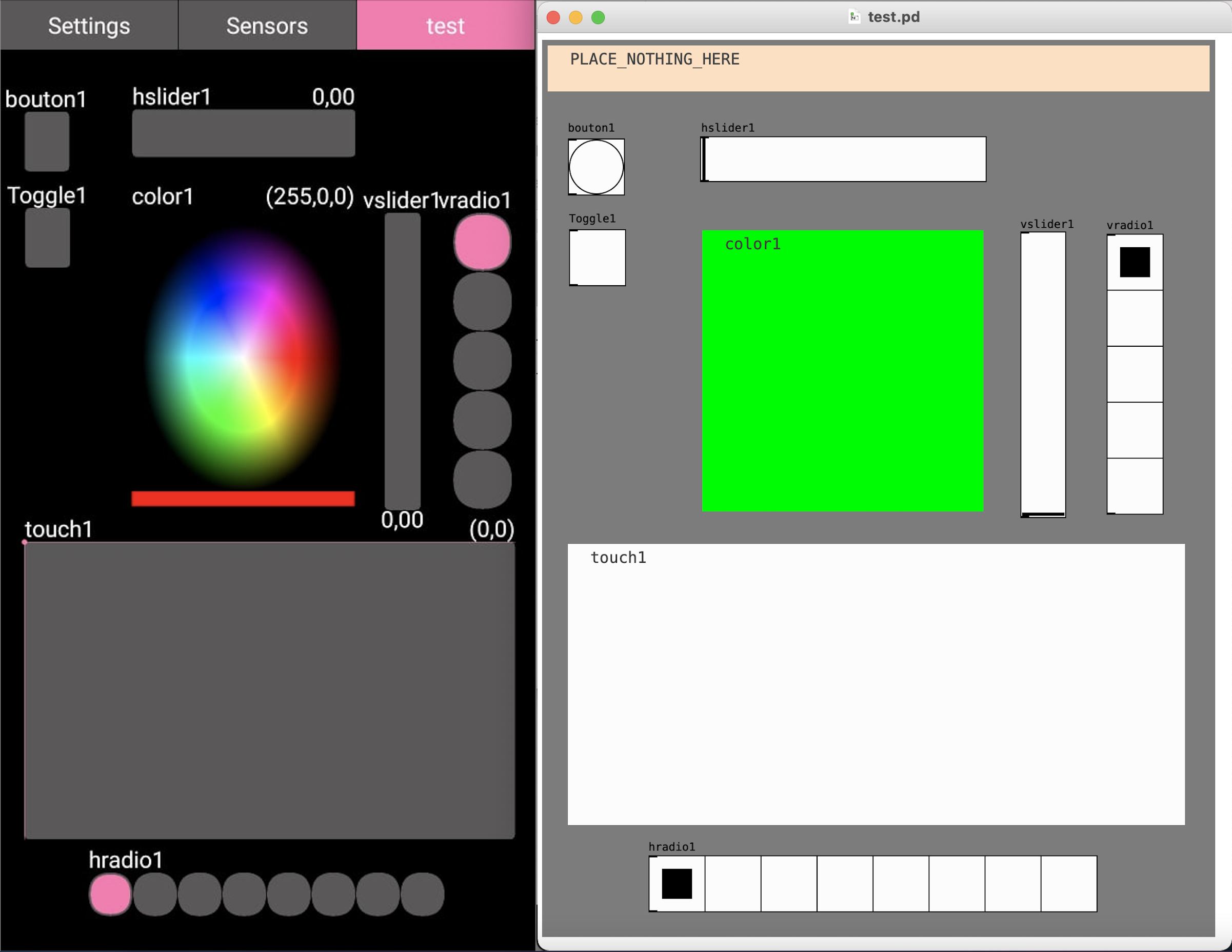This screenshot has height=952, width=1232.
Task: Click the white hslider1 bar in test.pd
Action: point(843,159)
